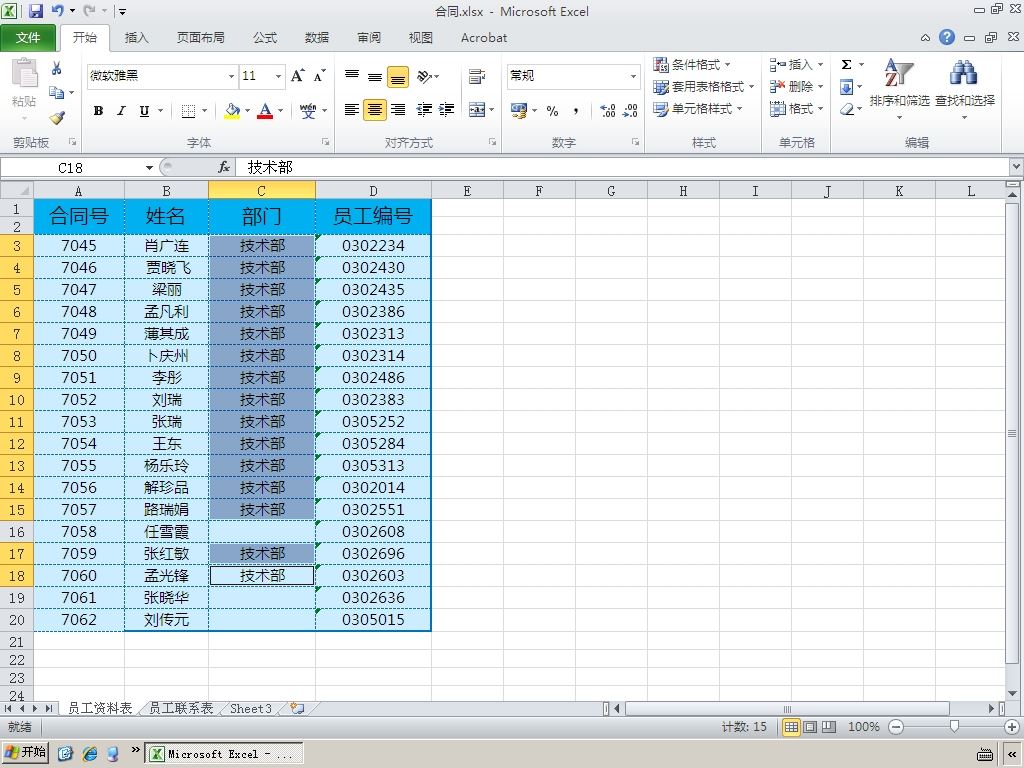Click the formula bar containing 技术部

620,167
